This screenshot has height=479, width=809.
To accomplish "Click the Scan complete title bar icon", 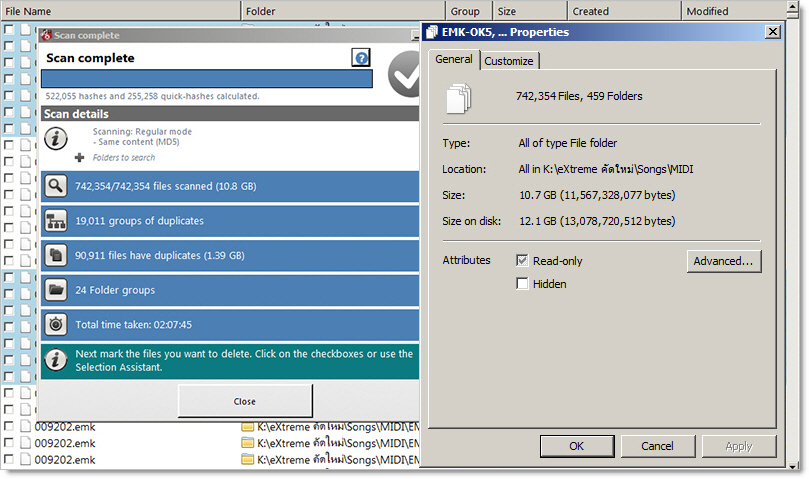I will point(46,35).
